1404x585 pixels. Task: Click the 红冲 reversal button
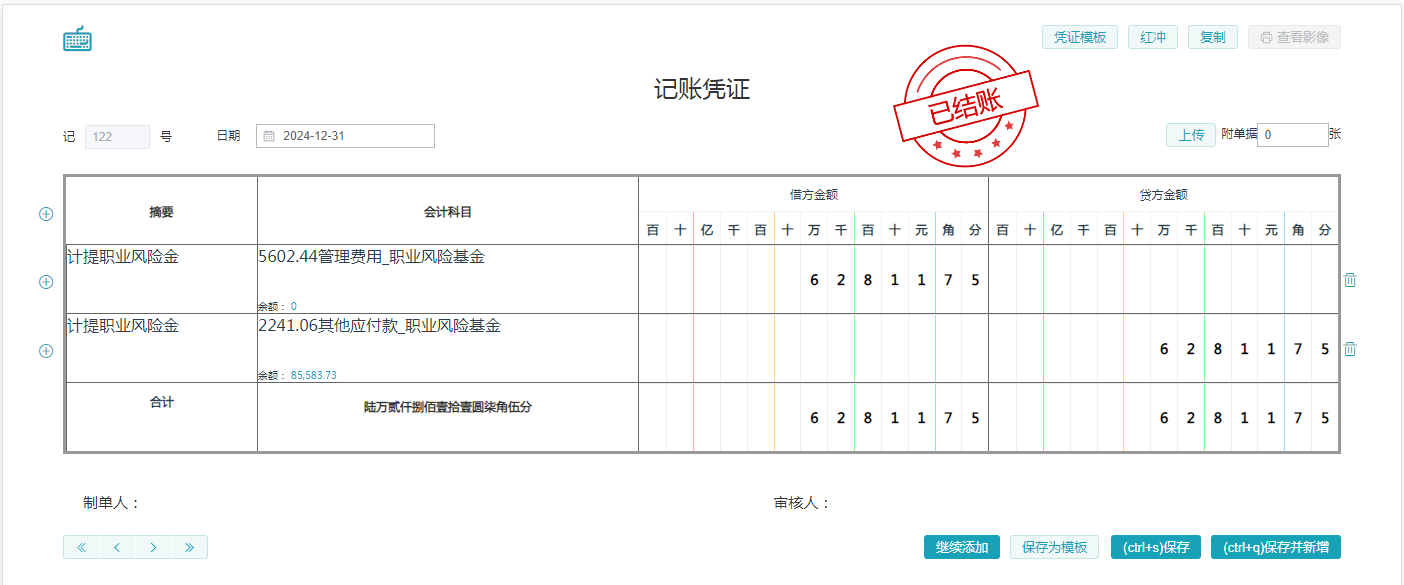(1153, 37)
